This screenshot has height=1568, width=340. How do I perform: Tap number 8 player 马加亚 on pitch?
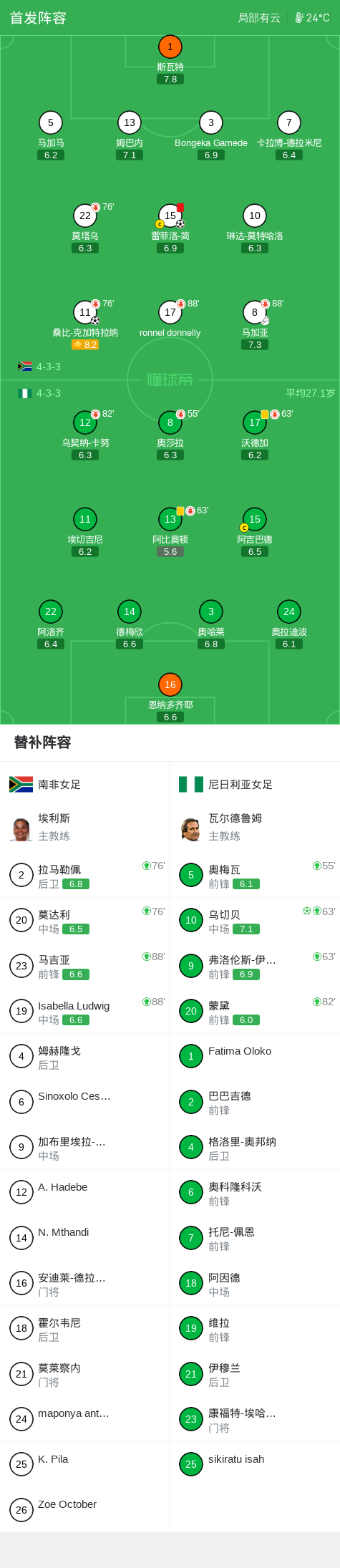pos(255,312)
